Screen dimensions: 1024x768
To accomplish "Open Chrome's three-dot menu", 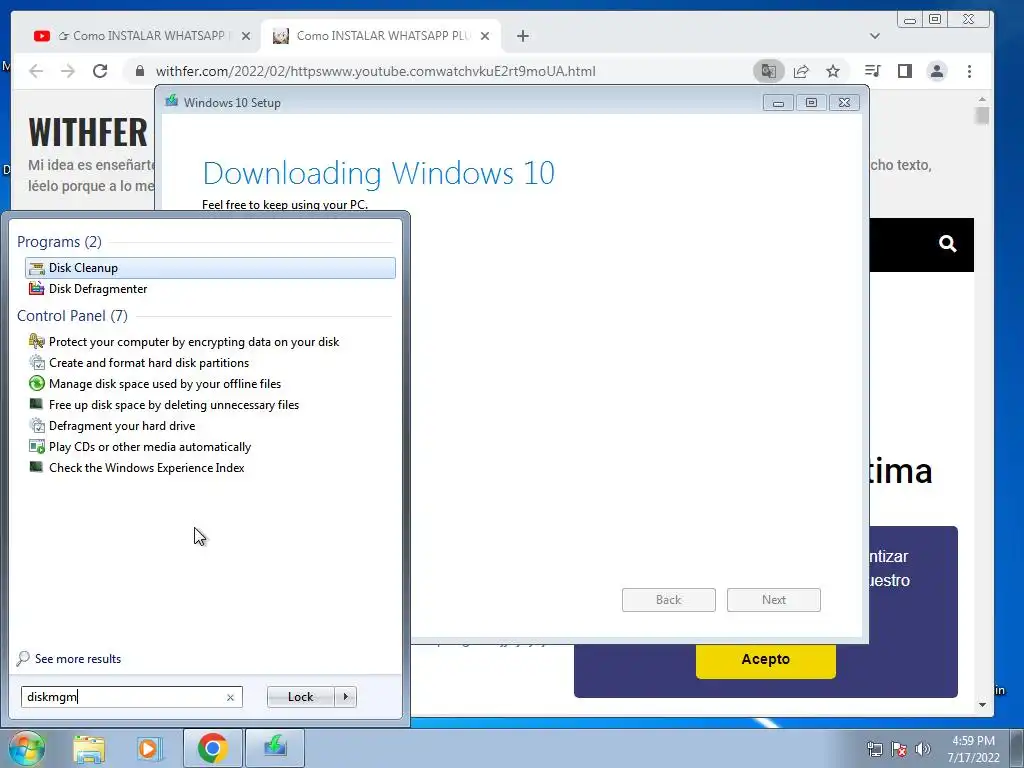I will 969,71.
